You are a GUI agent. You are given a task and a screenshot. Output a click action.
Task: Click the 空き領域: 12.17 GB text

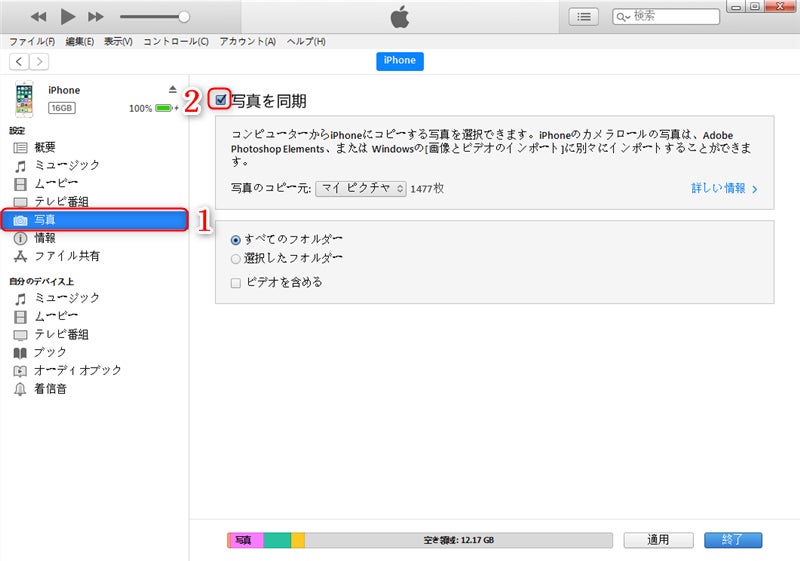tap(459, 540)
